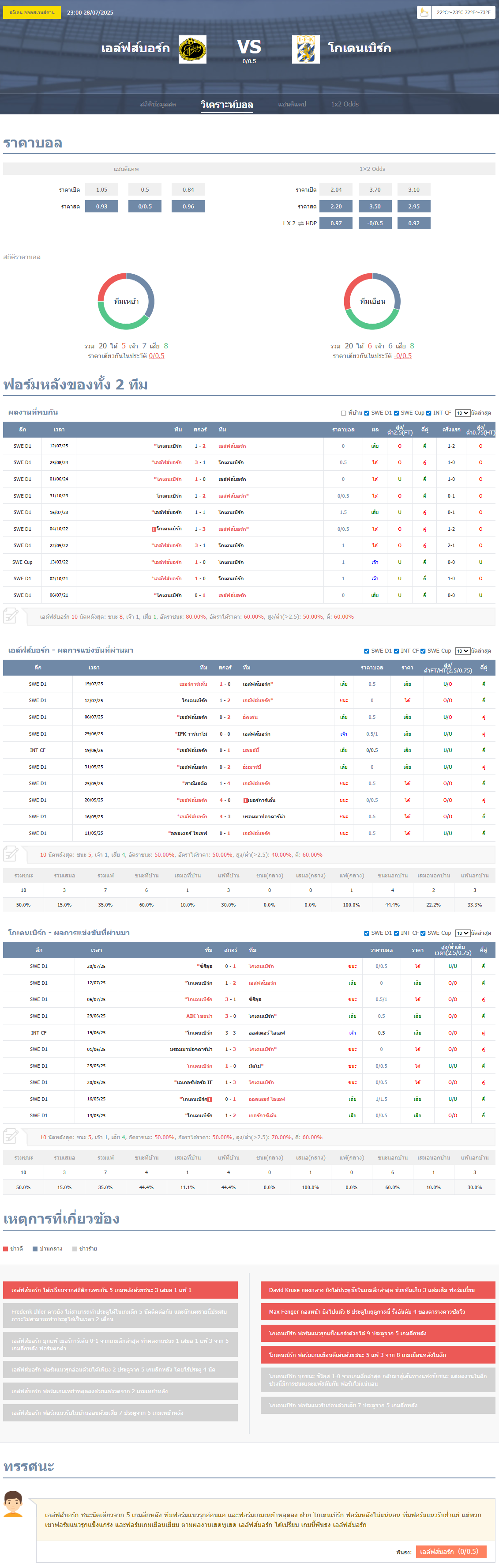The height and width of the screenshot is (1568, 499).
Task: Click the ทีมเหย้า donut chart
Action: point(126,301)
